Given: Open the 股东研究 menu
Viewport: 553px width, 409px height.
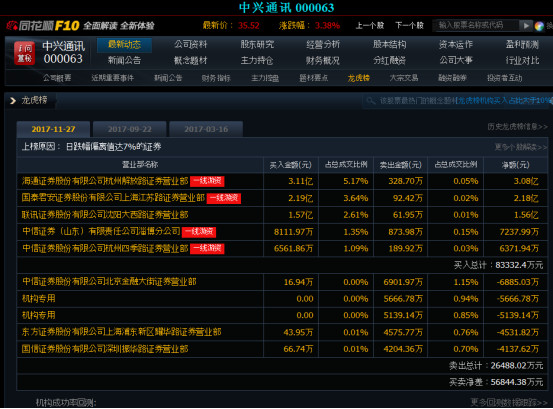Looking at the screenshot, I should click(x=257, y=45).
